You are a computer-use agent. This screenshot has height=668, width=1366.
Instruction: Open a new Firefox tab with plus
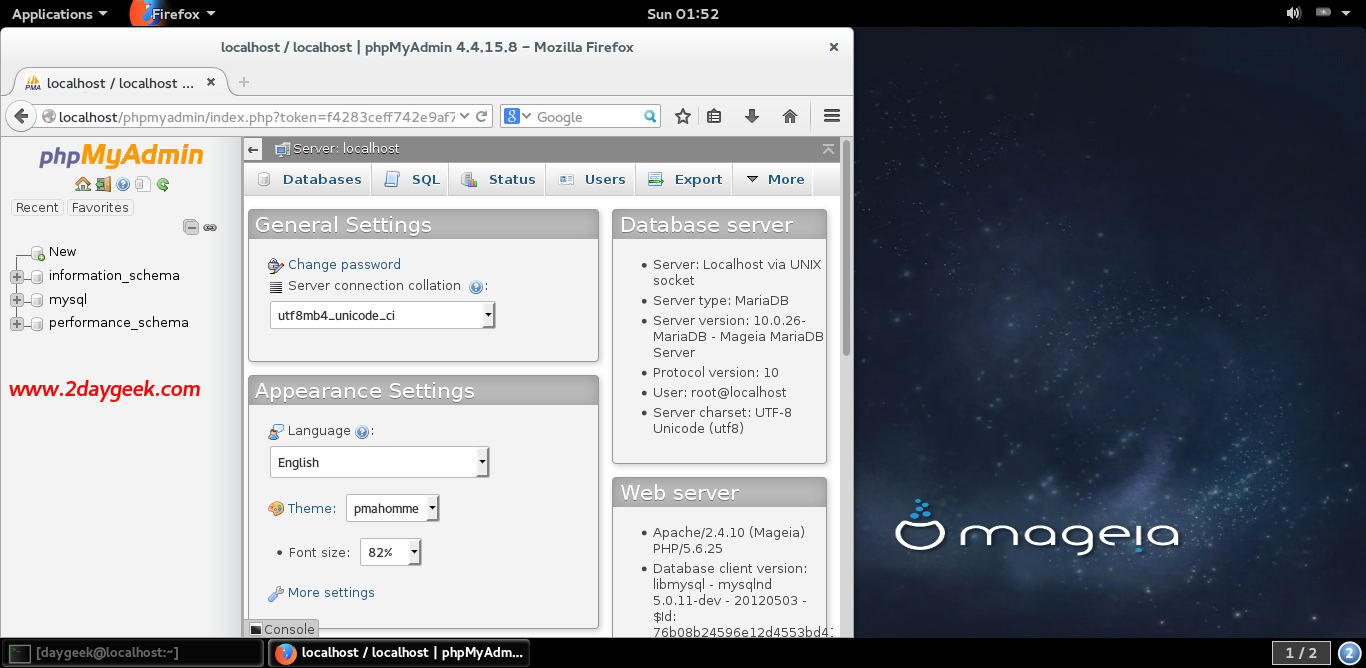point(244,82)
